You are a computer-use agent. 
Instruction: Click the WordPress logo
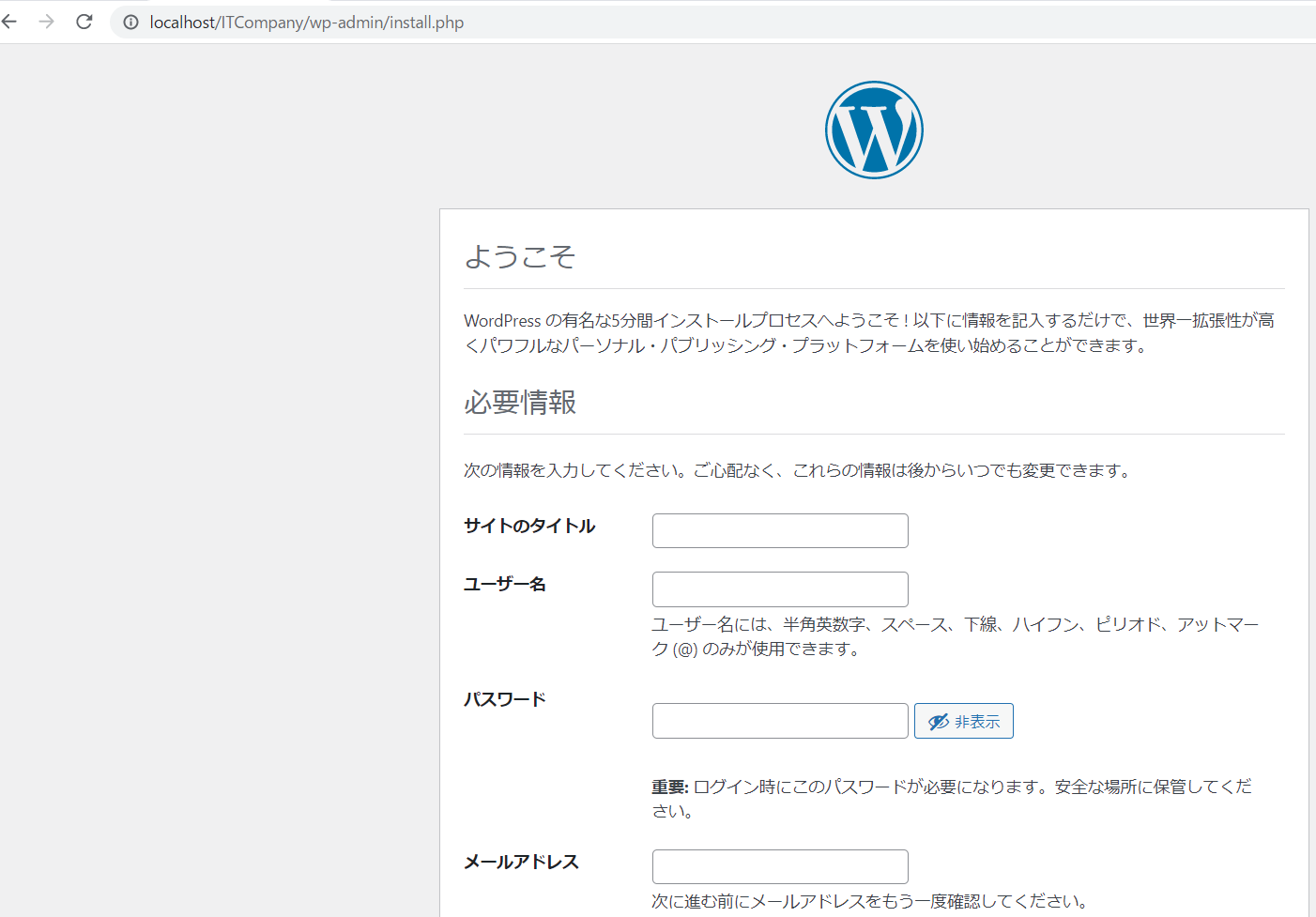point(874,130)
